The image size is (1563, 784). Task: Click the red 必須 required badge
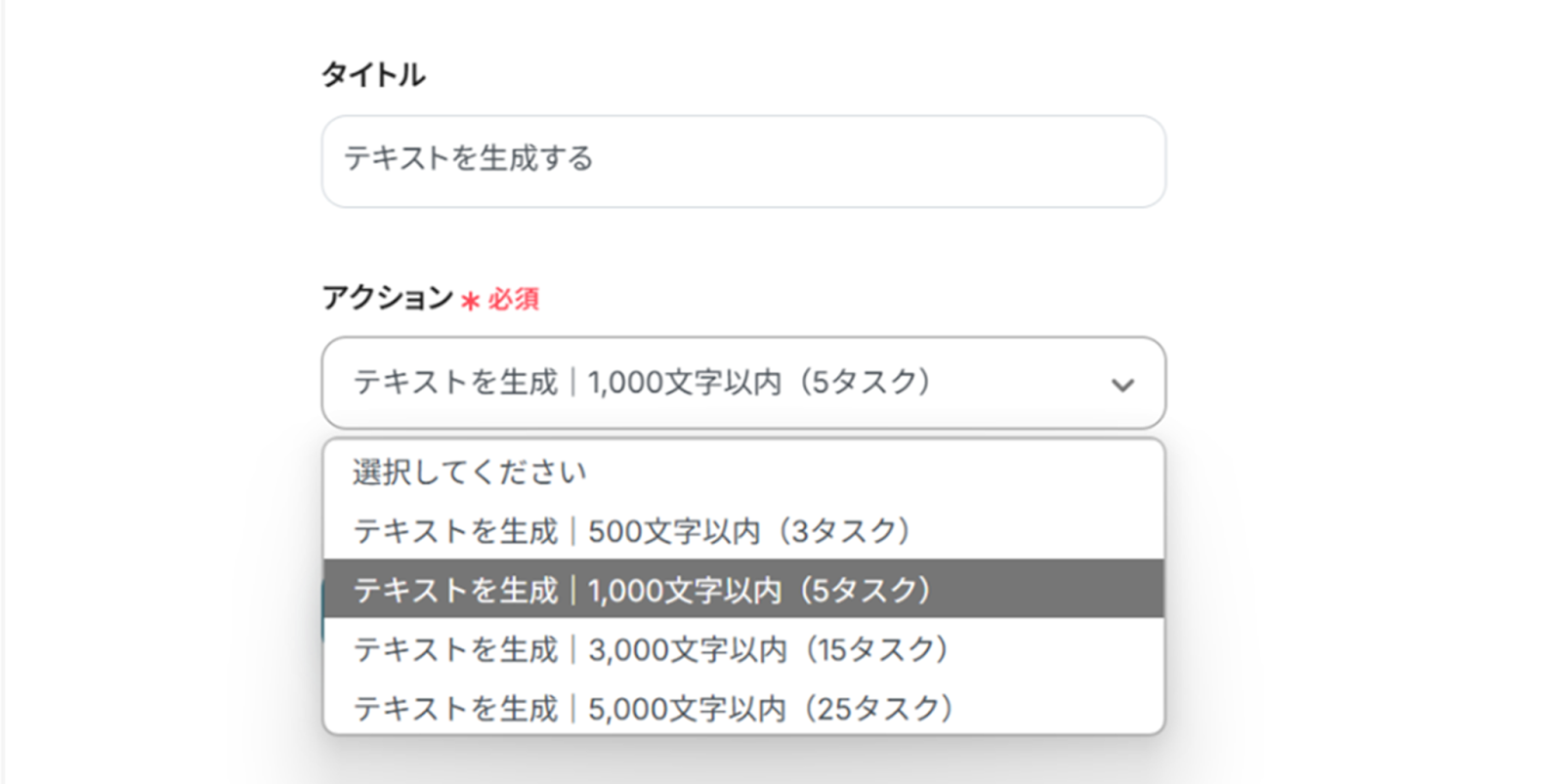click(x=514, y=299)
